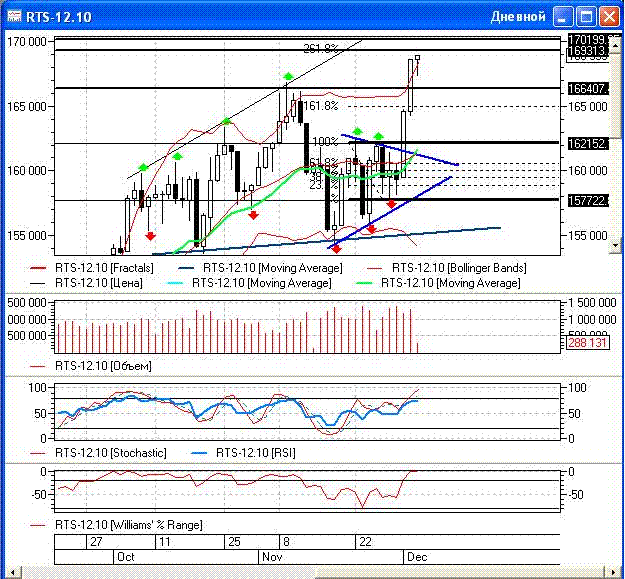This screenshot has width=625, height=579.
Task: Click the Дневной timeframe label in title bar
Action: pyautogui.click(x=518, y=17)
